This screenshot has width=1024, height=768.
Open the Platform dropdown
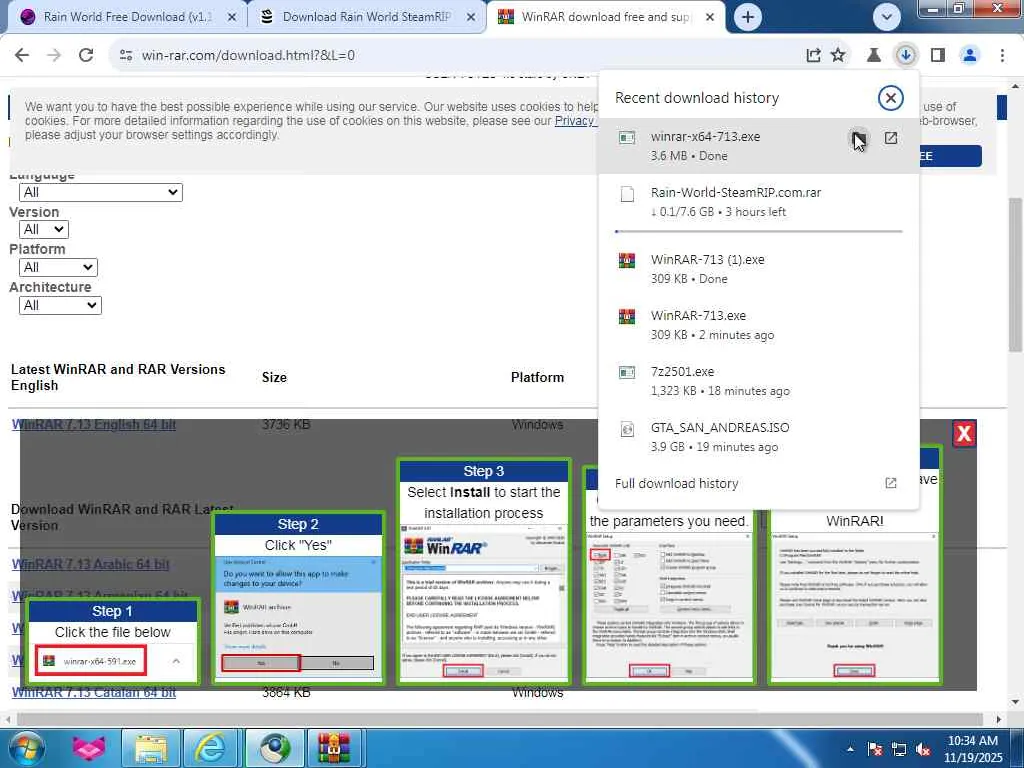pos(58,268)
